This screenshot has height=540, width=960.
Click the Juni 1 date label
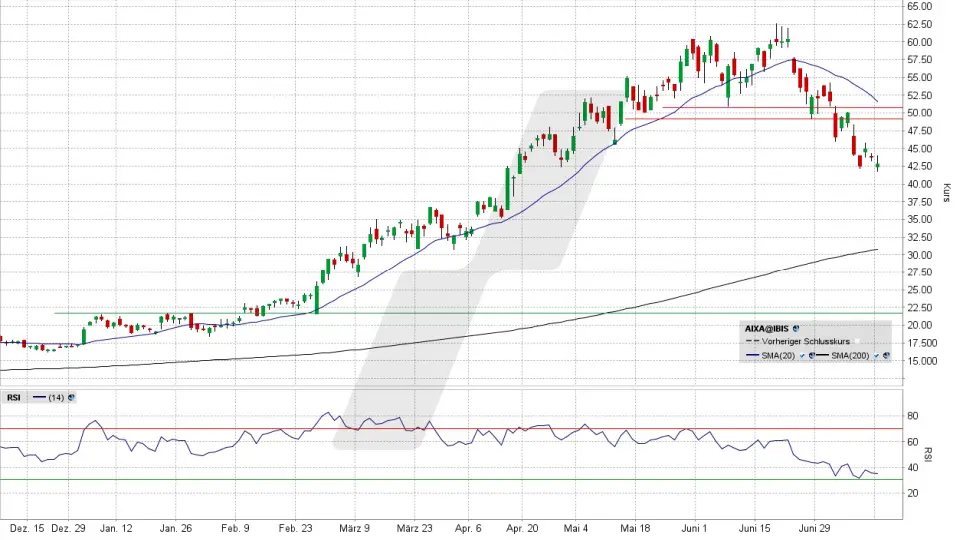click(694, 528)
